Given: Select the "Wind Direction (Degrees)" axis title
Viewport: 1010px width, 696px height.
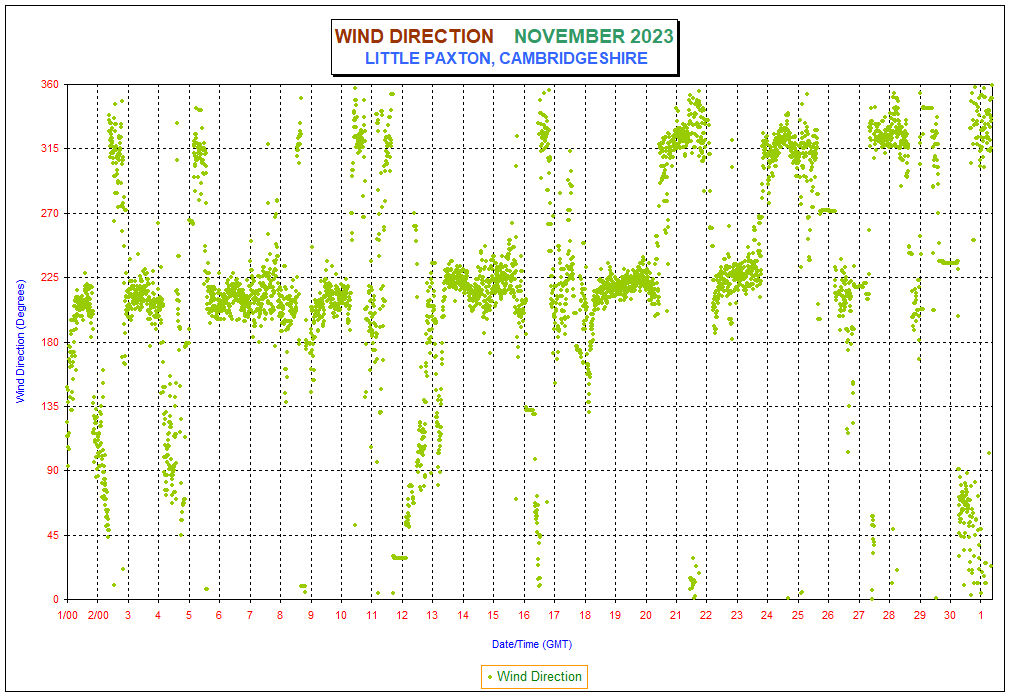Looking at the screenshot, I should 20,341.
